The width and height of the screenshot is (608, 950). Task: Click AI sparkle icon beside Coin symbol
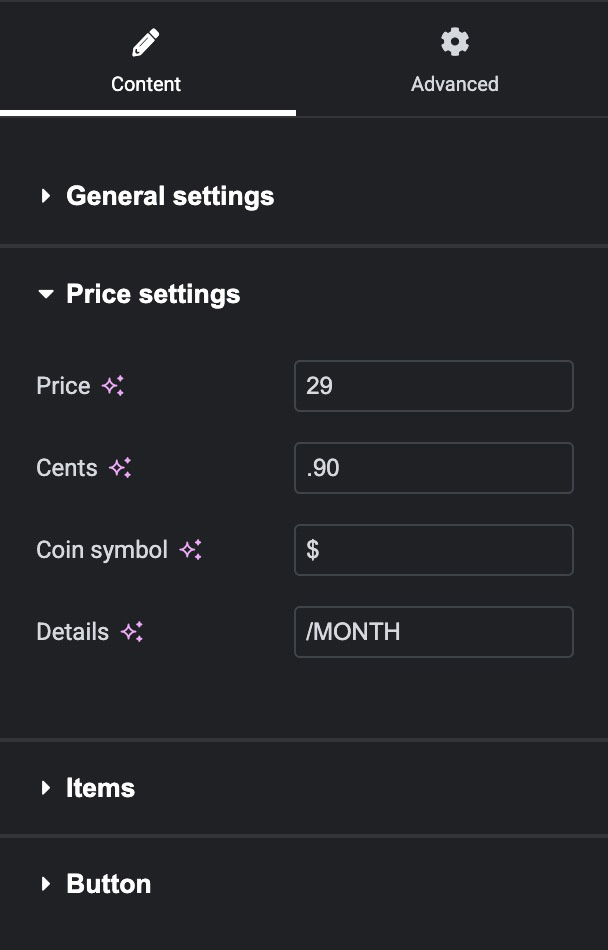pyautogui.click(x=191, y=550)
